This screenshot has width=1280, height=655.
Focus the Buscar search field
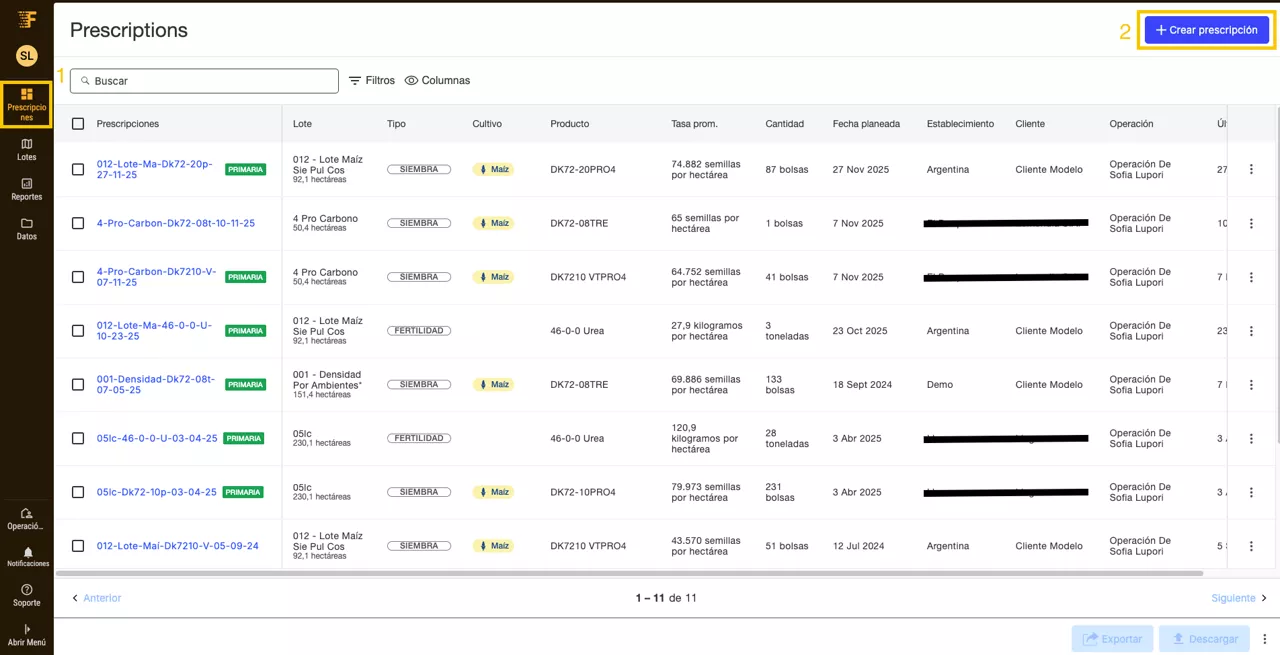pyautogui.click(x=210, y=81)
